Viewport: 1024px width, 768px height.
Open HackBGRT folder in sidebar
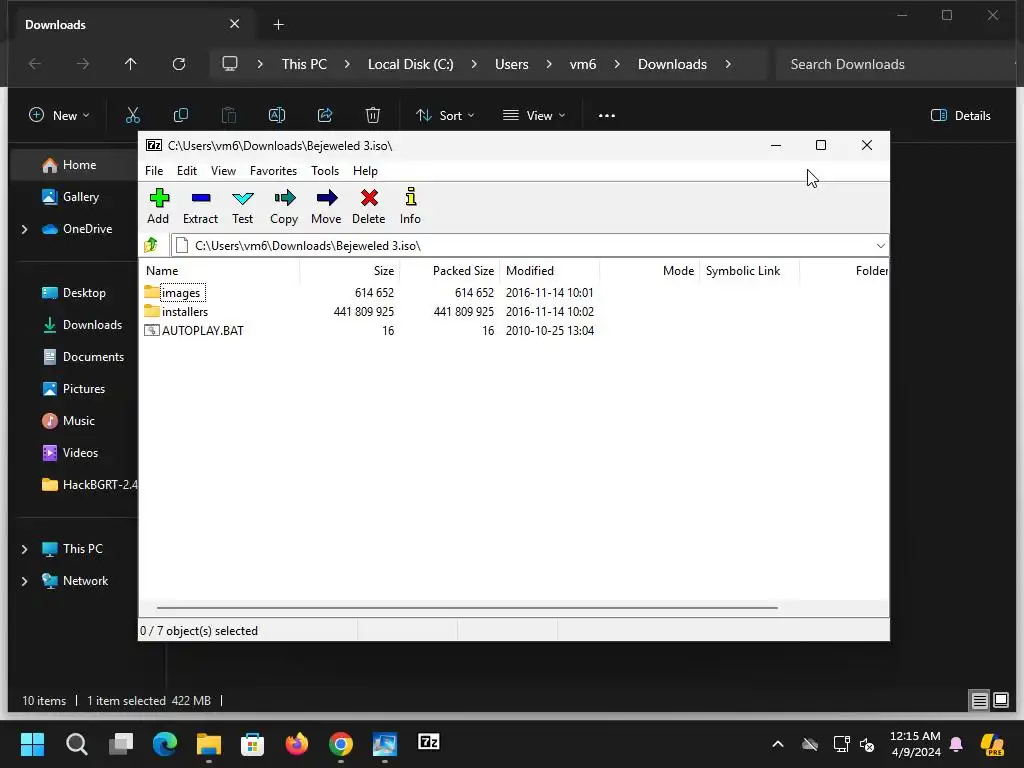coord(90,485)
